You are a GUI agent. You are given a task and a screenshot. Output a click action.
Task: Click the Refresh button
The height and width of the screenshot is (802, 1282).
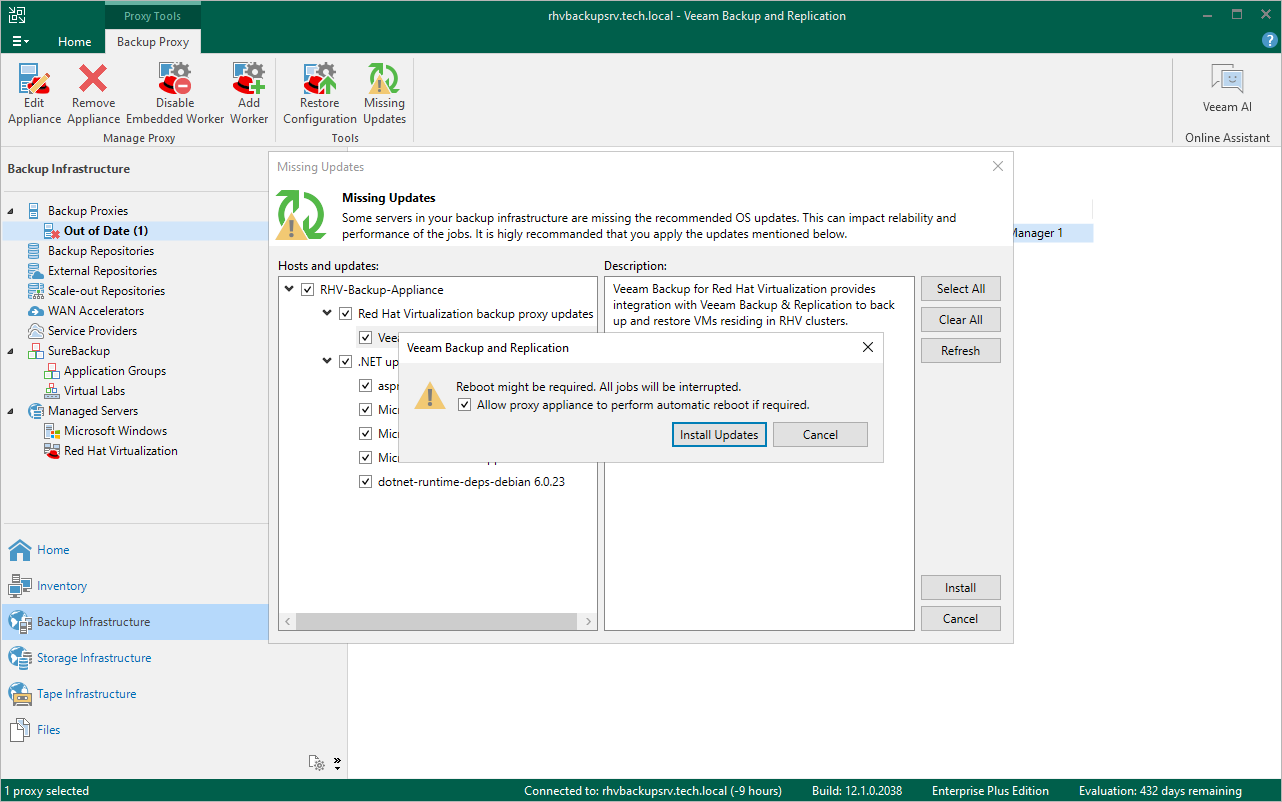[x=961, y=351]
